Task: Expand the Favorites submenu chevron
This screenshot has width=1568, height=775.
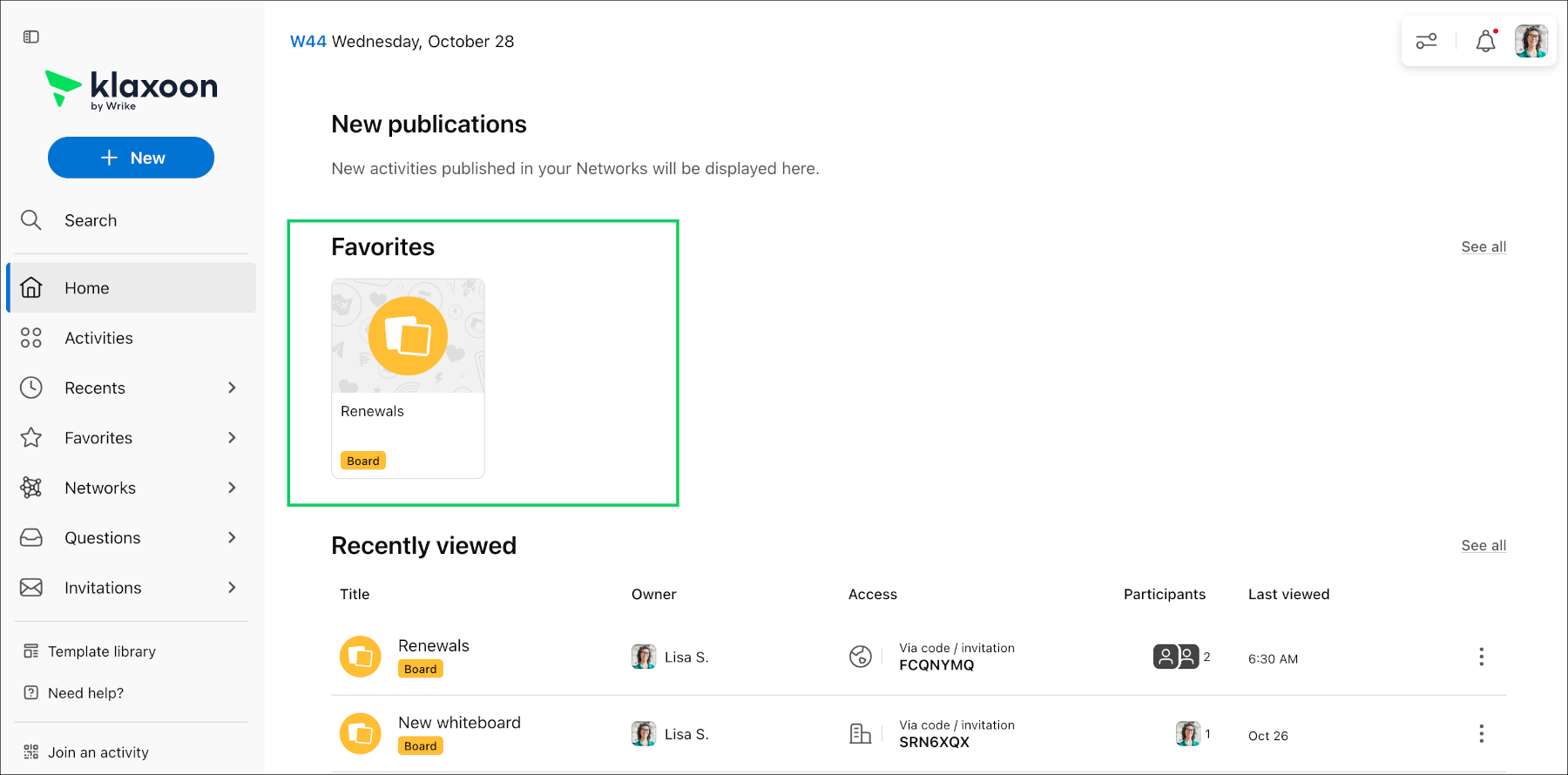Action: coord(232,437)
